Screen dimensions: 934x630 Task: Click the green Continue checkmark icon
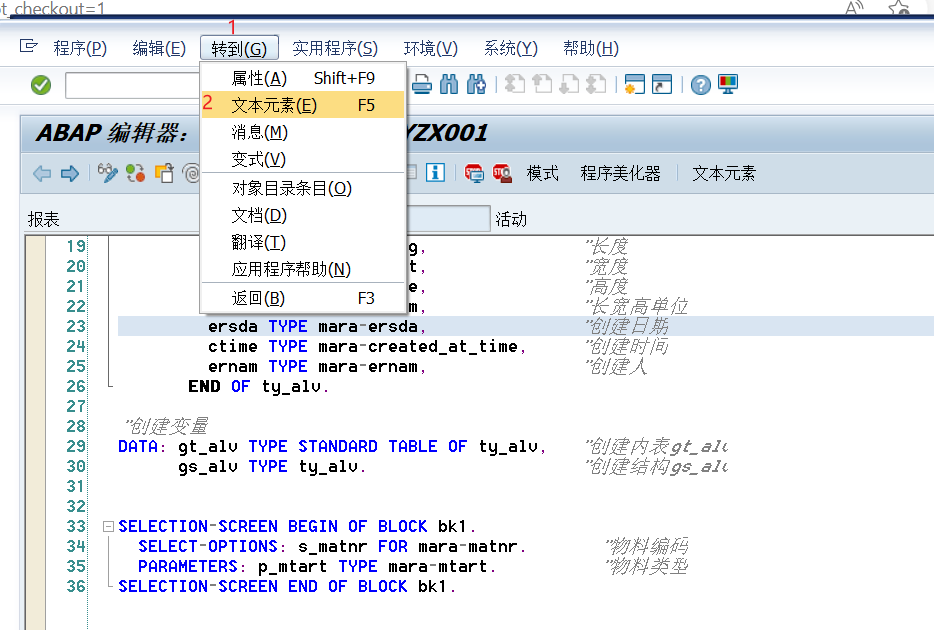pyautogui.click(x=40, y=85)
